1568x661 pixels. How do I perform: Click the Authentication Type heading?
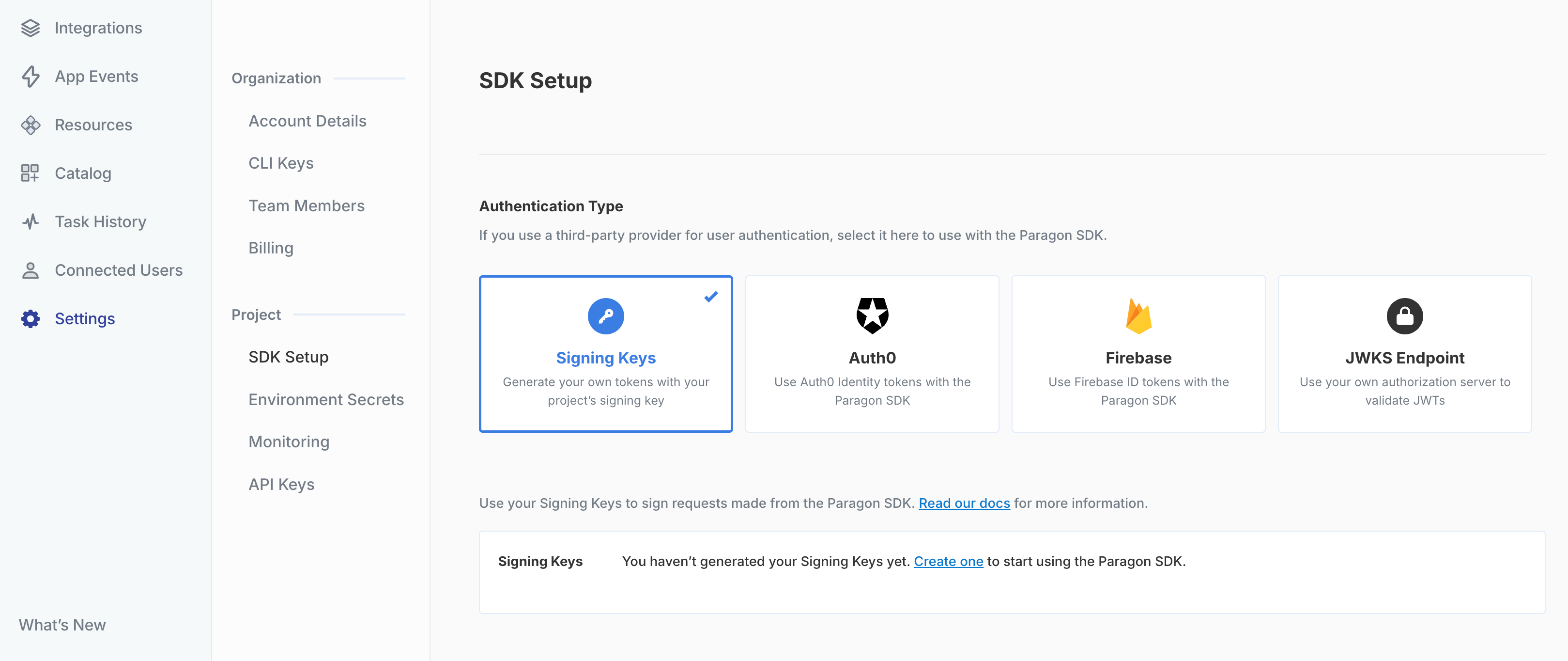click(551, 206)
